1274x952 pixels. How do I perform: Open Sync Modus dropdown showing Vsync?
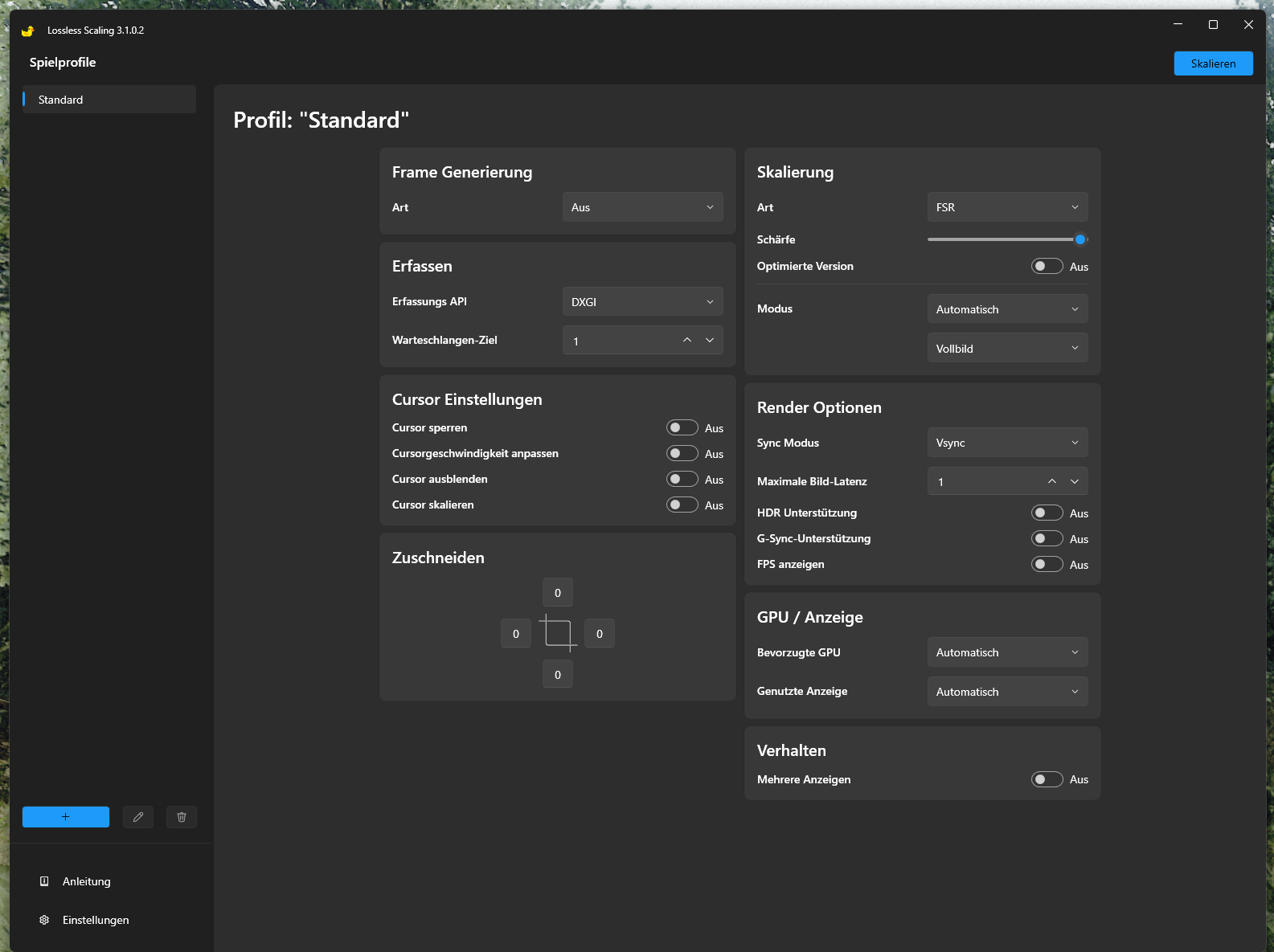point(1008,443)
